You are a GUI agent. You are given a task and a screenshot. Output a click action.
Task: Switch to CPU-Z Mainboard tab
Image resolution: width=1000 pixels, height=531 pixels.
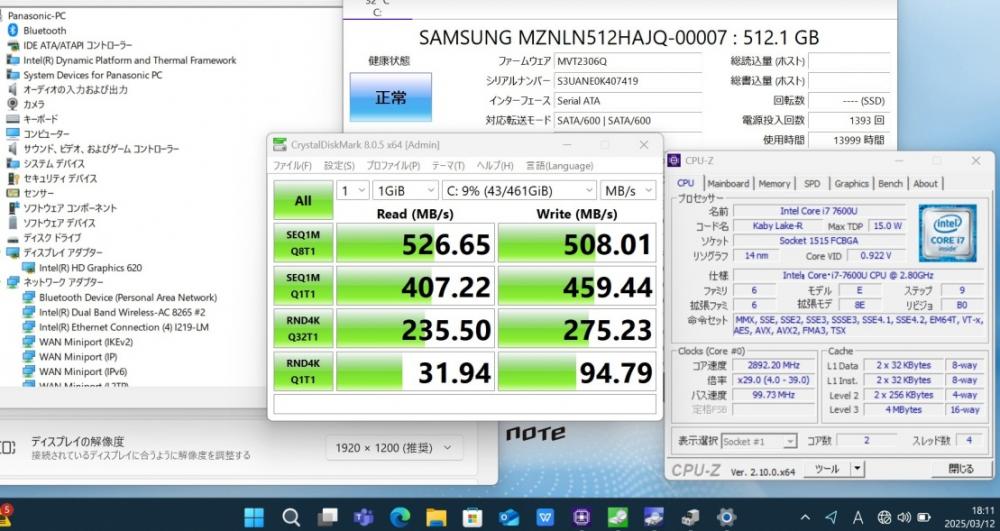click(728, 183)
